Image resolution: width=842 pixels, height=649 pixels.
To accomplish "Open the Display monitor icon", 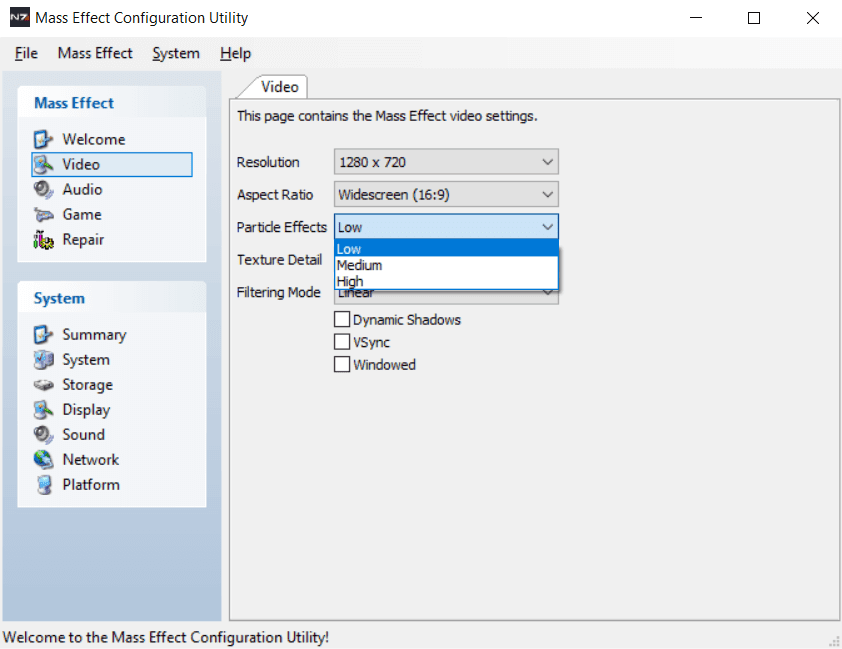I will (43, 410).
